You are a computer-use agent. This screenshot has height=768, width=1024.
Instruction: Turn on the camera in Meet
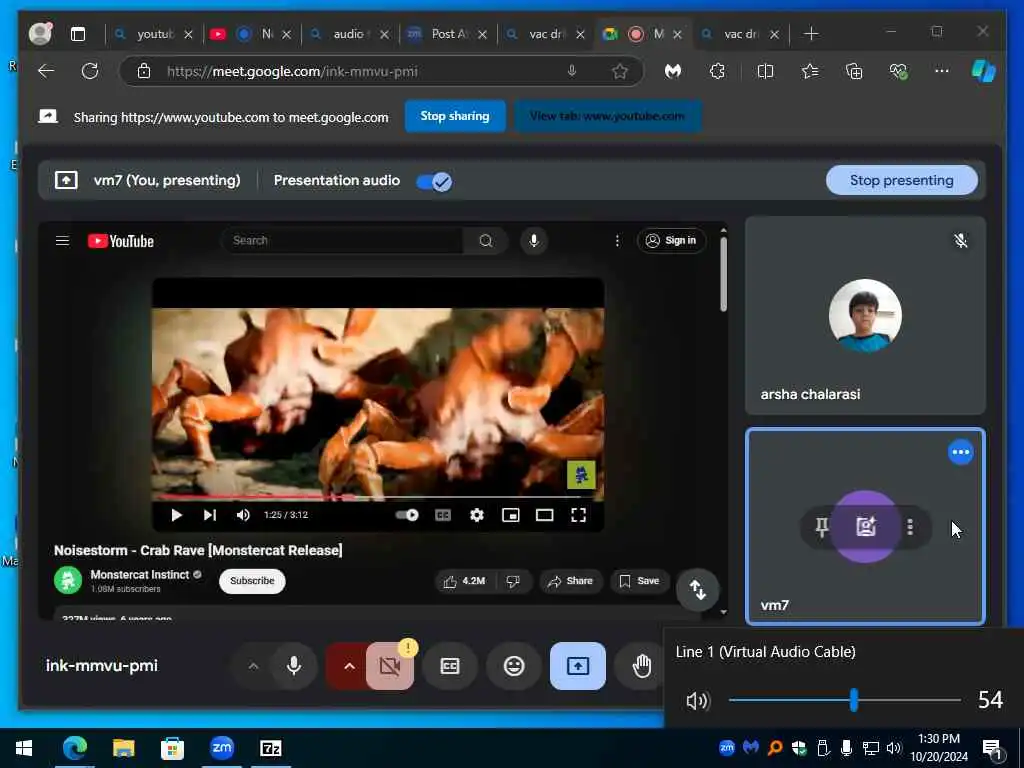click(x=390, y=666)
